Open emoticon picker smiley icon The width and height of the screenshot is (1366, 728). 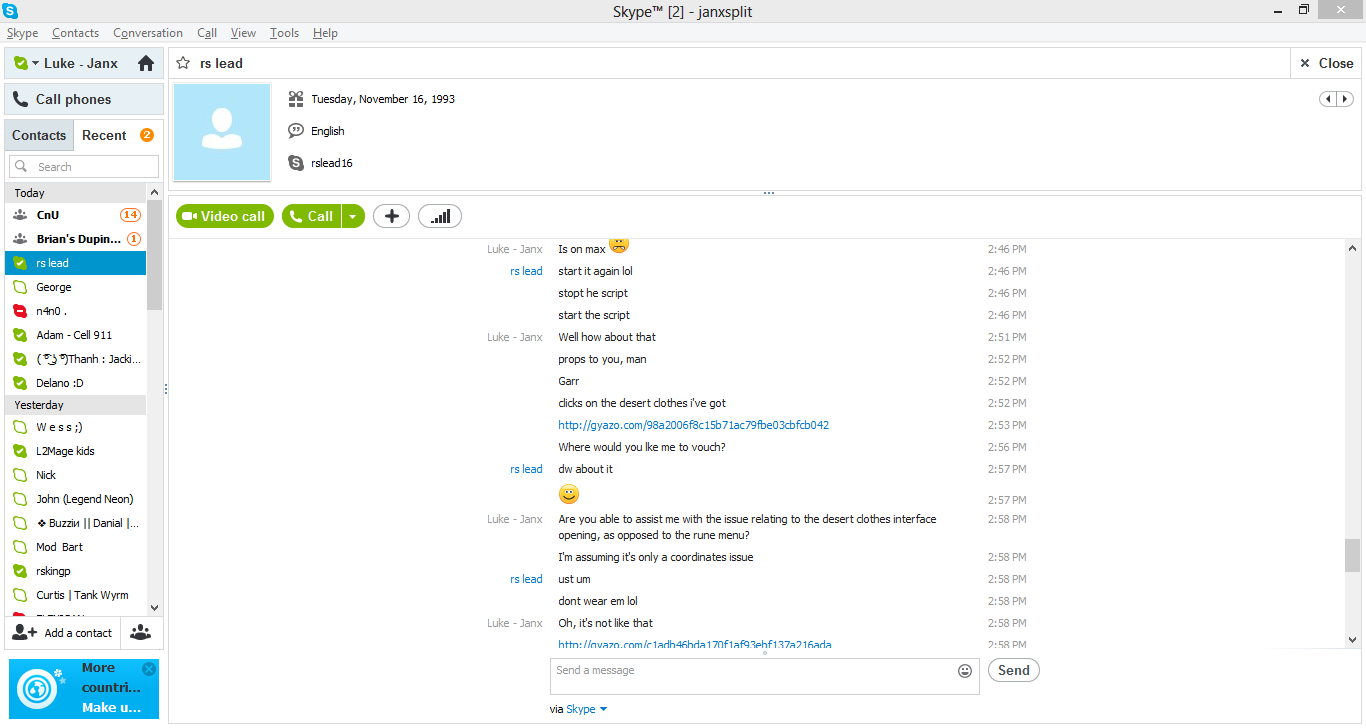[x=965, y=671]
